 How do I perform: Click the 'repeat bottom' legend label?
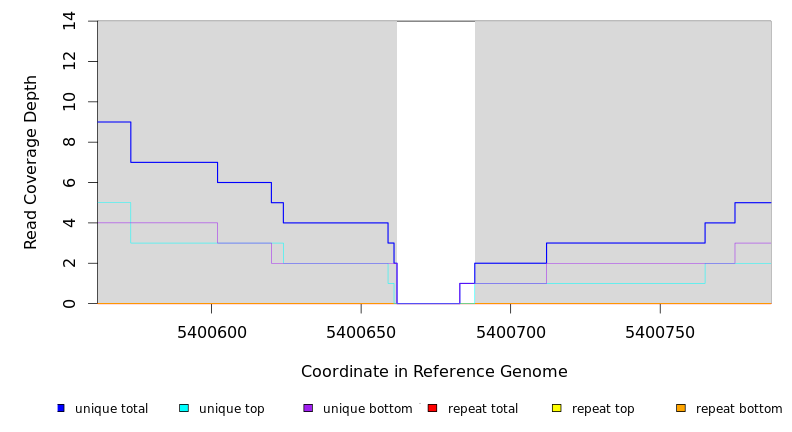click(739, 409)
